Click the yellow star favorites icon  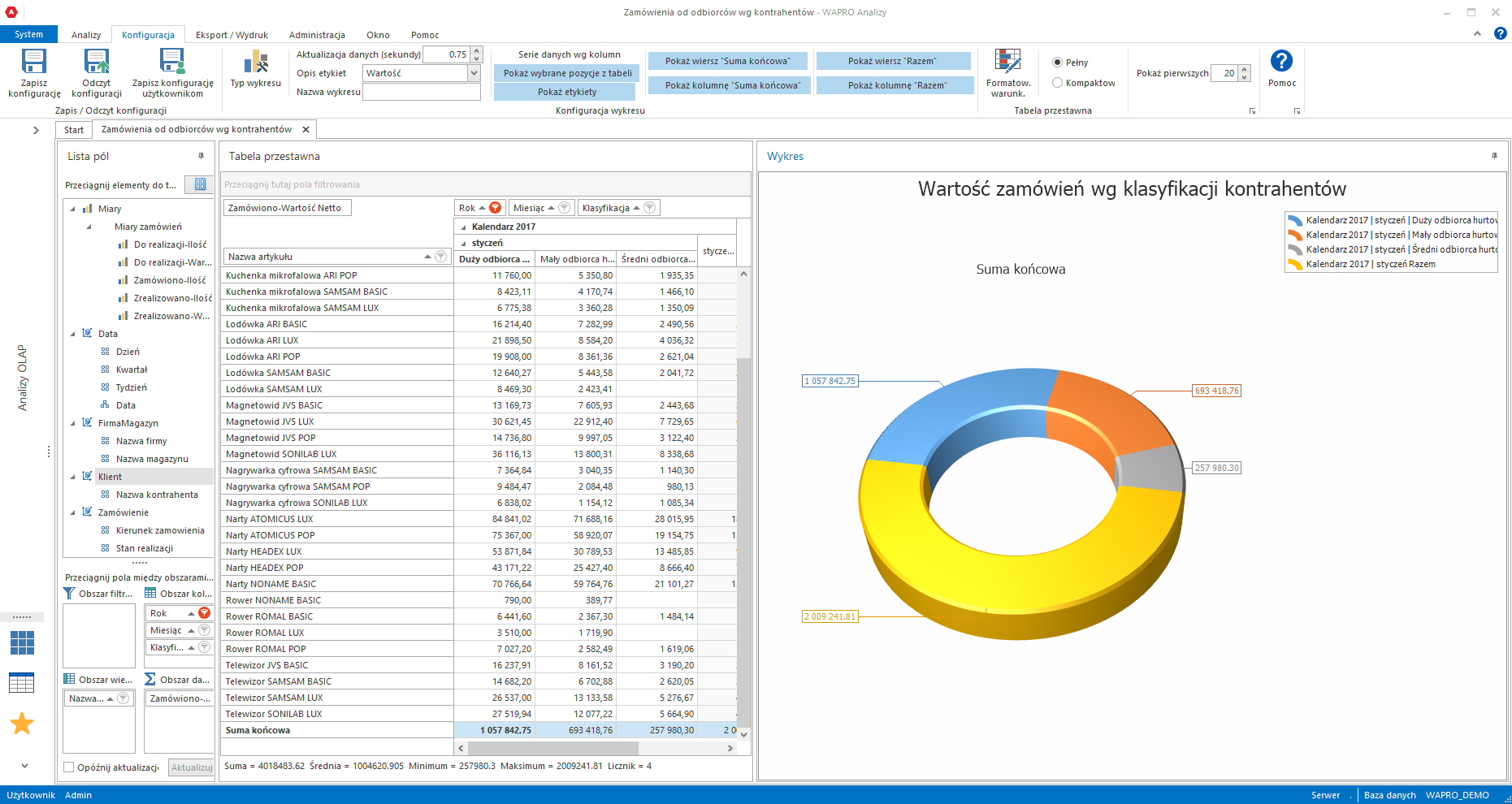(x=22, y=723)
